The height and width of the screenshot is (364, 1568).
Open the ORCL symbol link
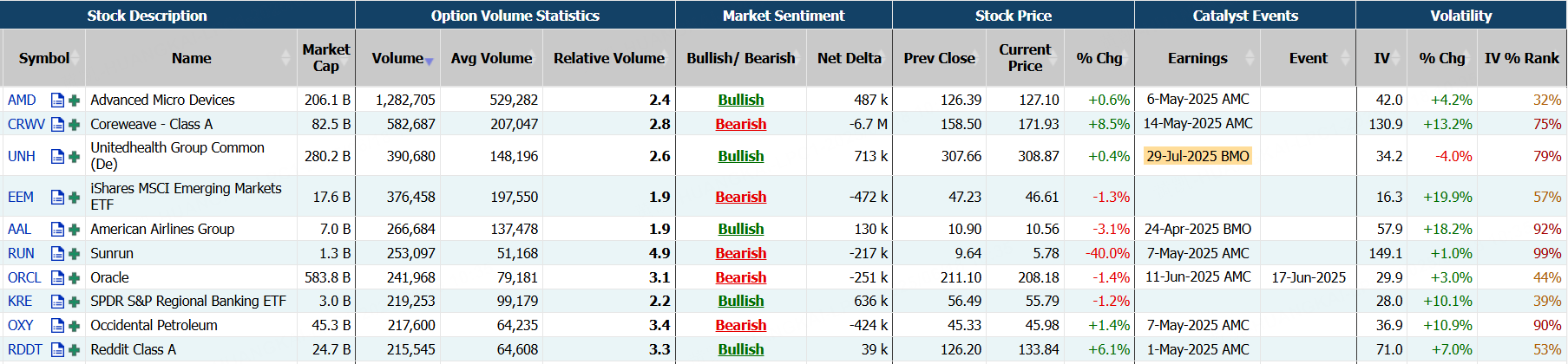coord(24,278)
